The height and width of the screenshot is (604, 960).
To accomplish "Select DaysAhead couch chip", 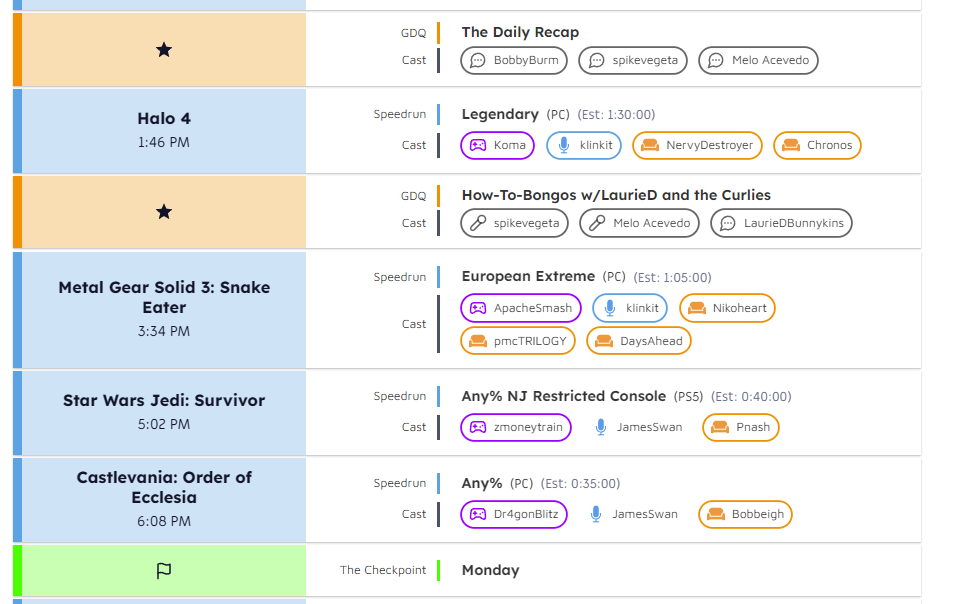I will coord(639,341).
